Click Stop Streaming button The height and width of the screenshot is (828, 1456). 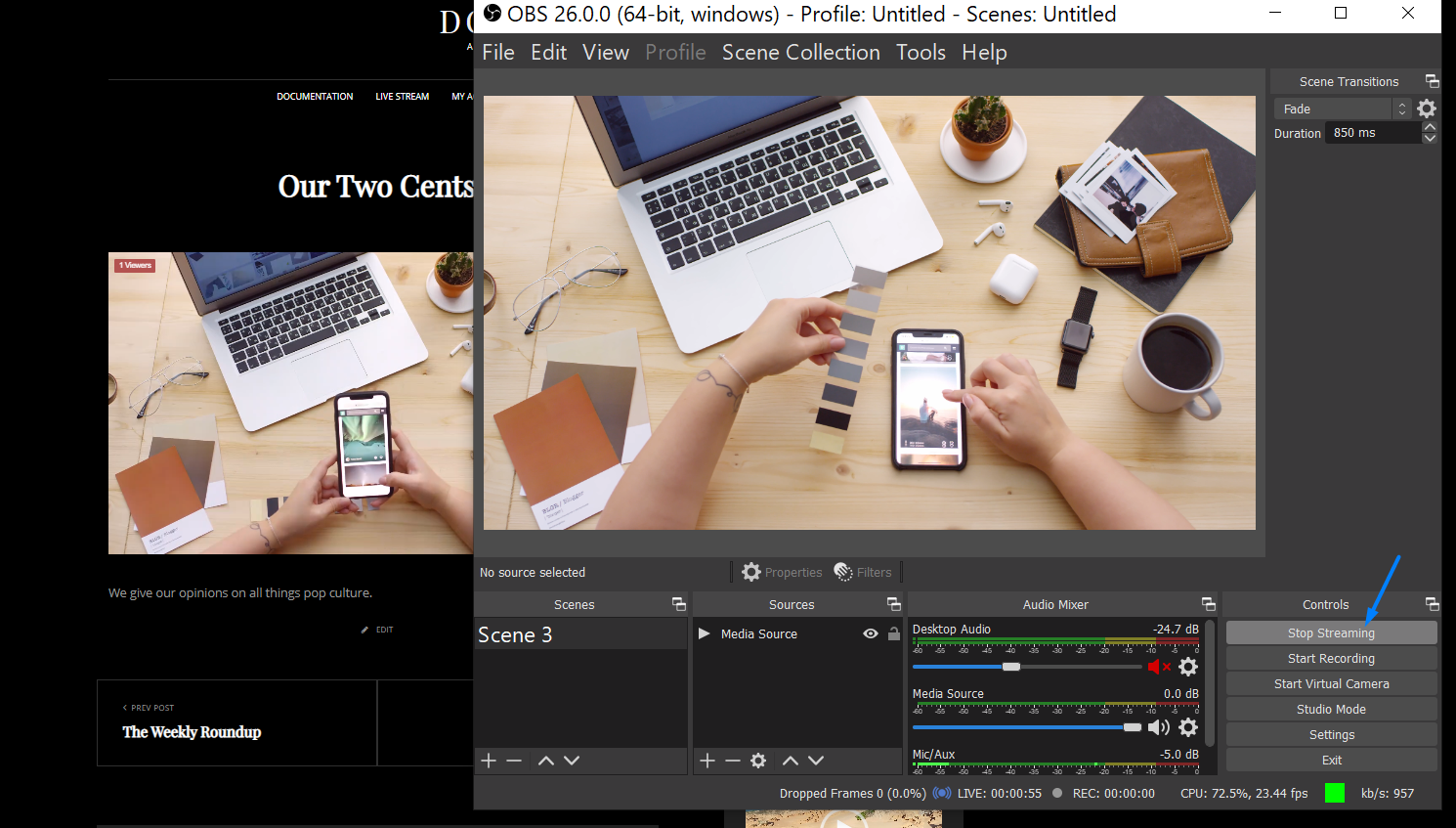pyautogui.click(x=1331, y=632)
